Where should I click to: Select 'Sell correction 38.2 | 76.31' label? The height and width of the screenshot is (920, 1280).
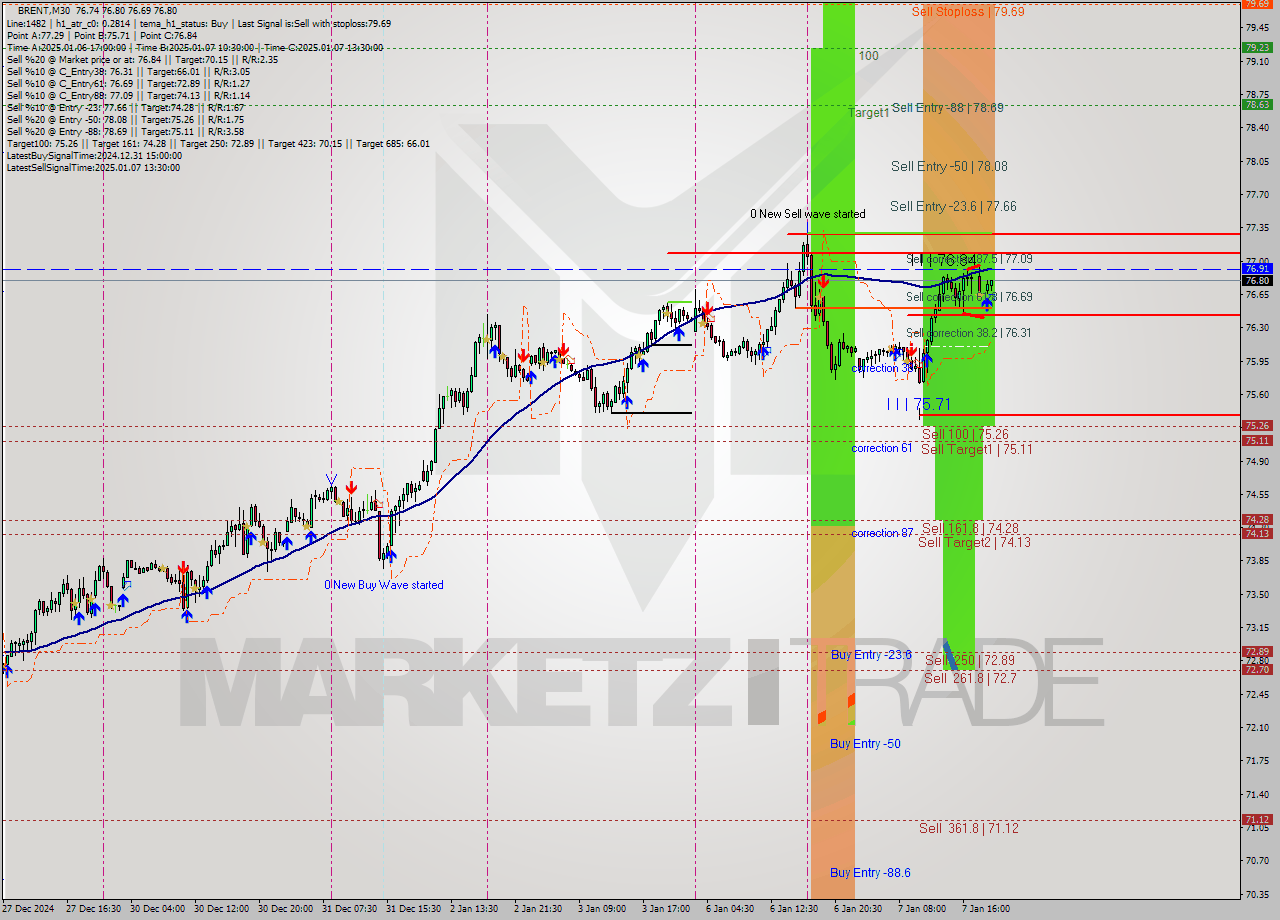969,333
